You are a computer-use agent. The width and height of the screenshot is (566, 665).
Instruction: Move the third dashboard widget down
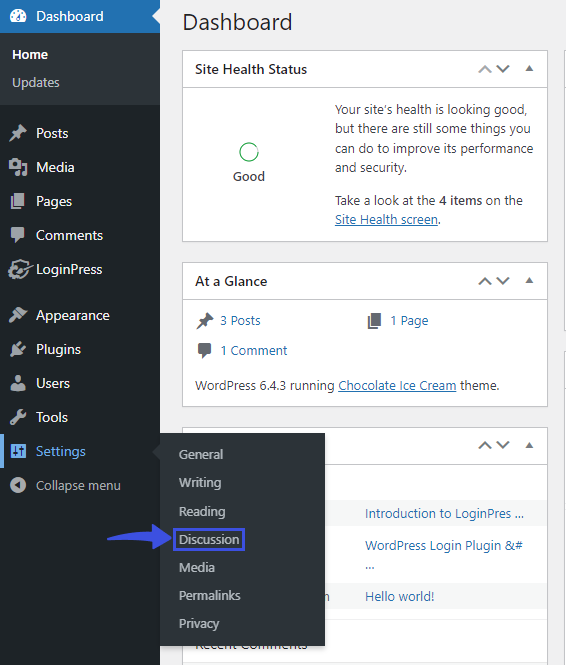[x=503, y=445]
